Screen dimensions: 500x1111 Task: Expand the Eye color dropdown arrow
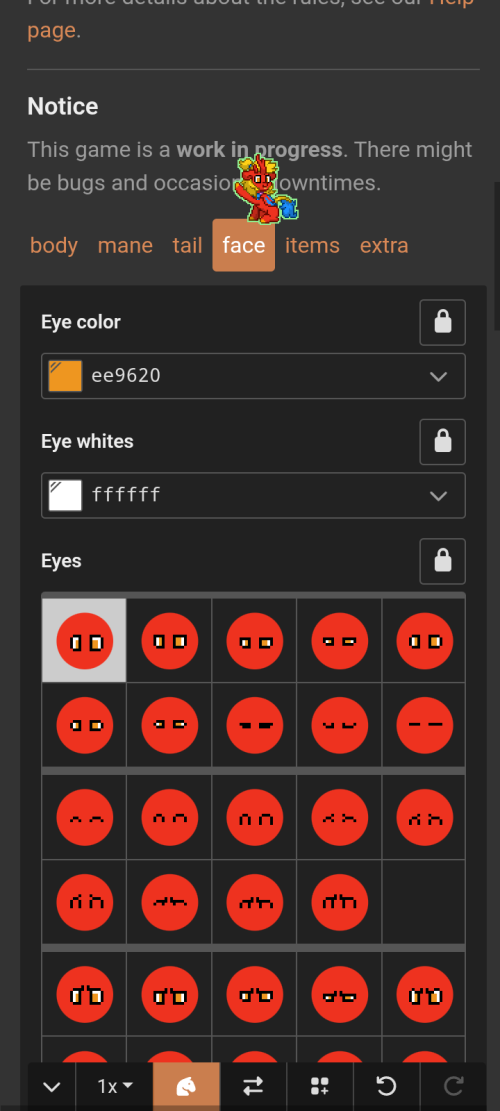[438, 376]
